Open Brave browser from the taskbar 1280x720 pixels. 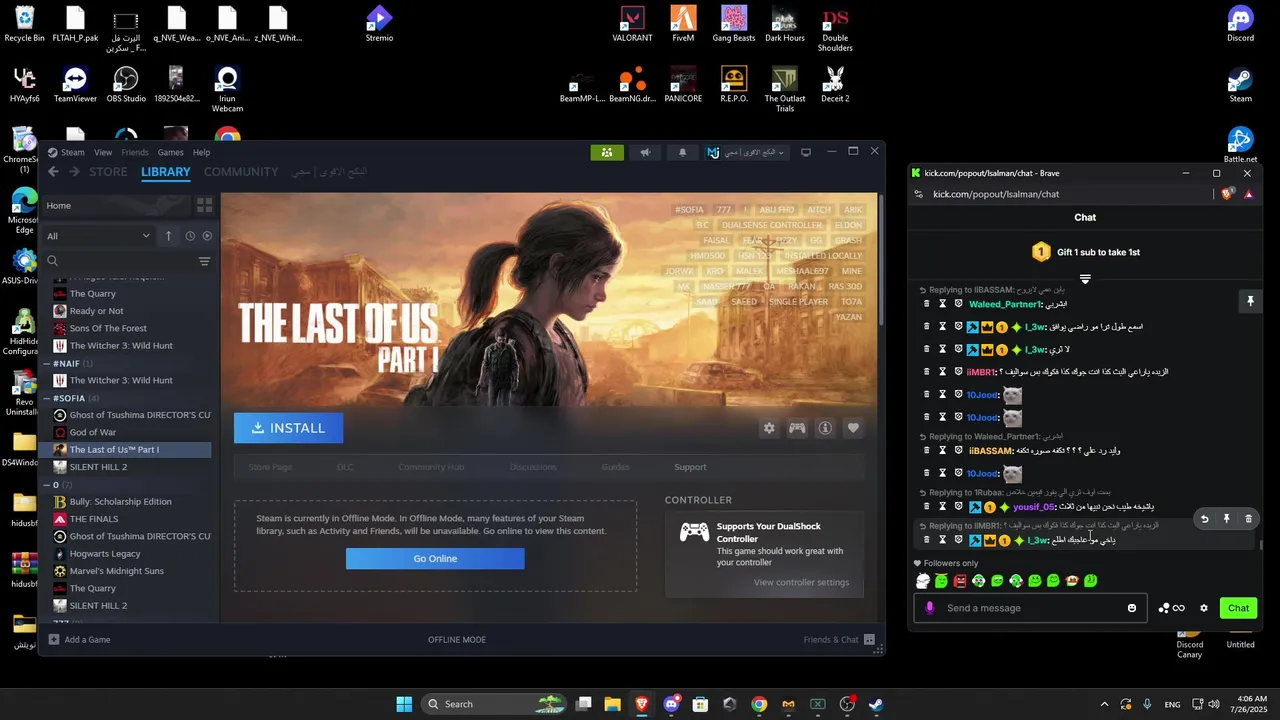tap(642, 704)
